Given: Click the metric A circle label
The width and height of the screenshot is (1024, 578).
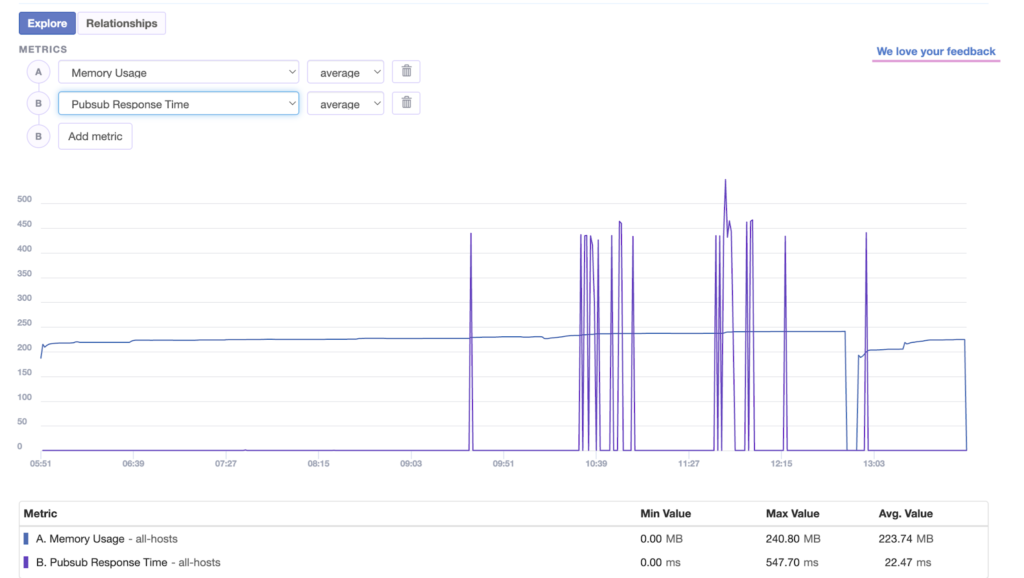Looking at the screenshot, I should (x=39, y=72).
